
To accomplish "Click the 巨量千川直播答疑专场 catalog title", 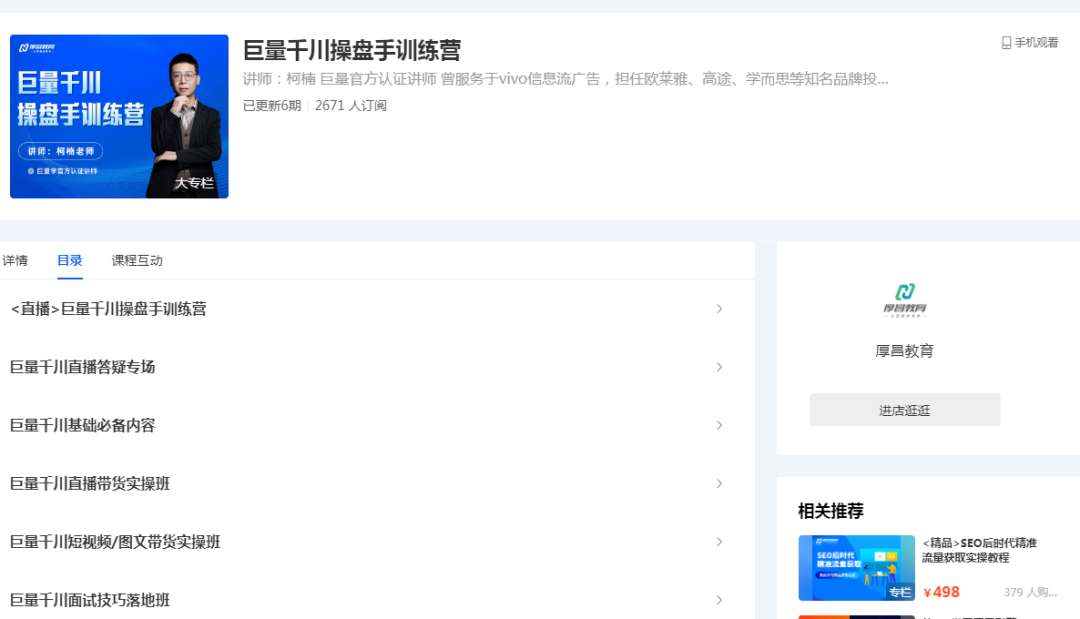I will (83, 367).
